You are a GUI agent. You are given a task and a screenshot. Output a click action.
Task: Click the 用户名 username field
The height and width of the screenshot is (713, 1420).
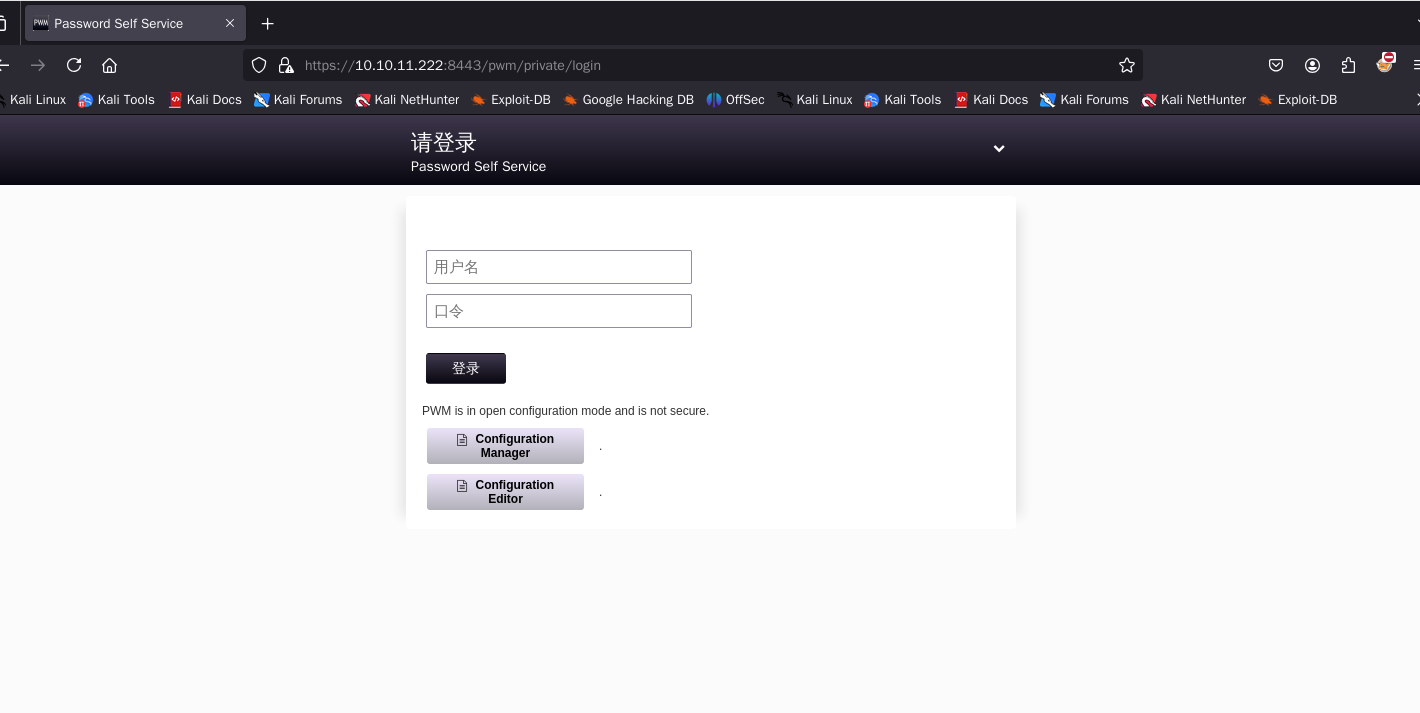[559, 267]
